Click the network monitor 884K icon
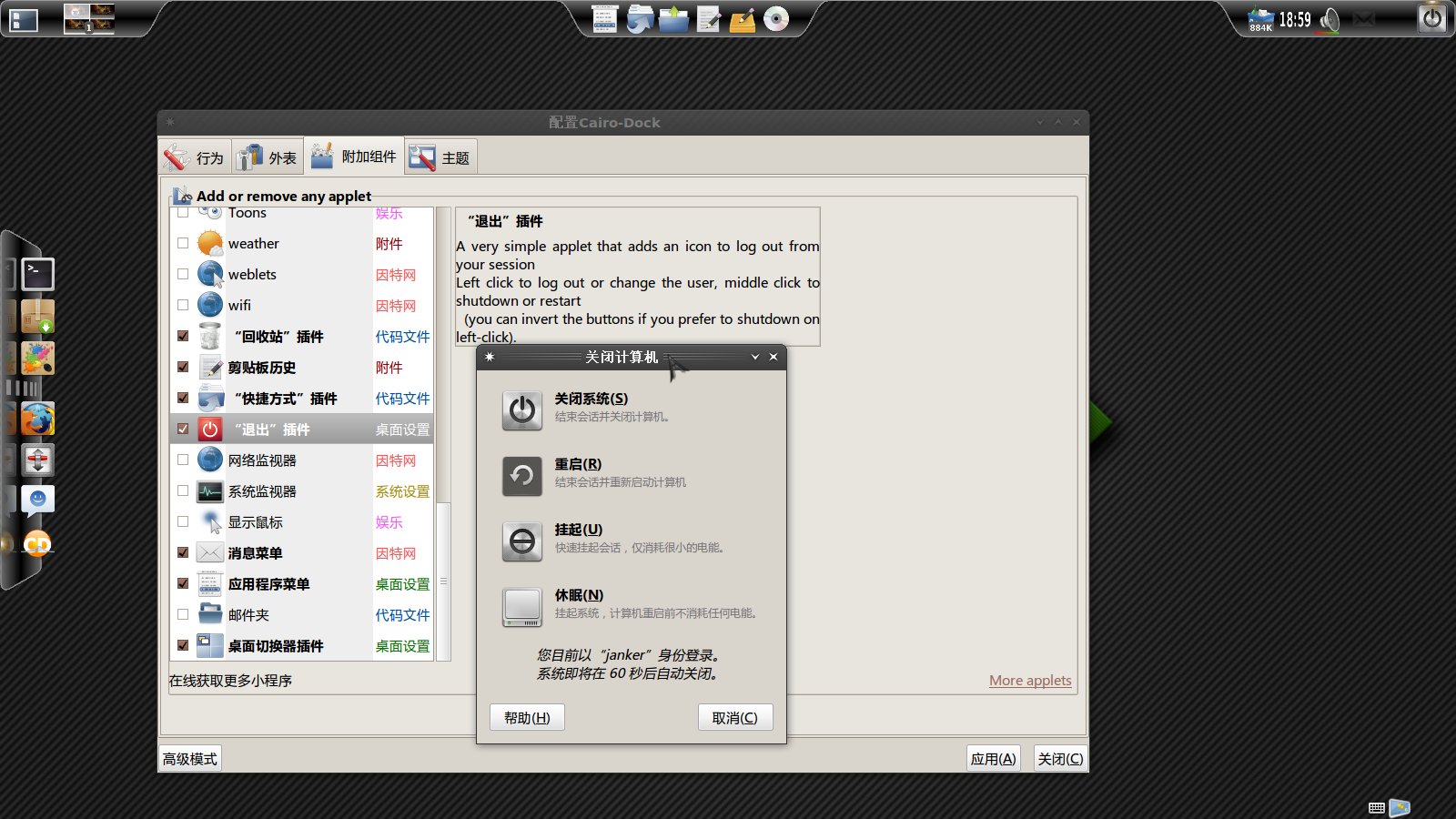This screenshot has height=819, width=1456. pos(1260,20)
